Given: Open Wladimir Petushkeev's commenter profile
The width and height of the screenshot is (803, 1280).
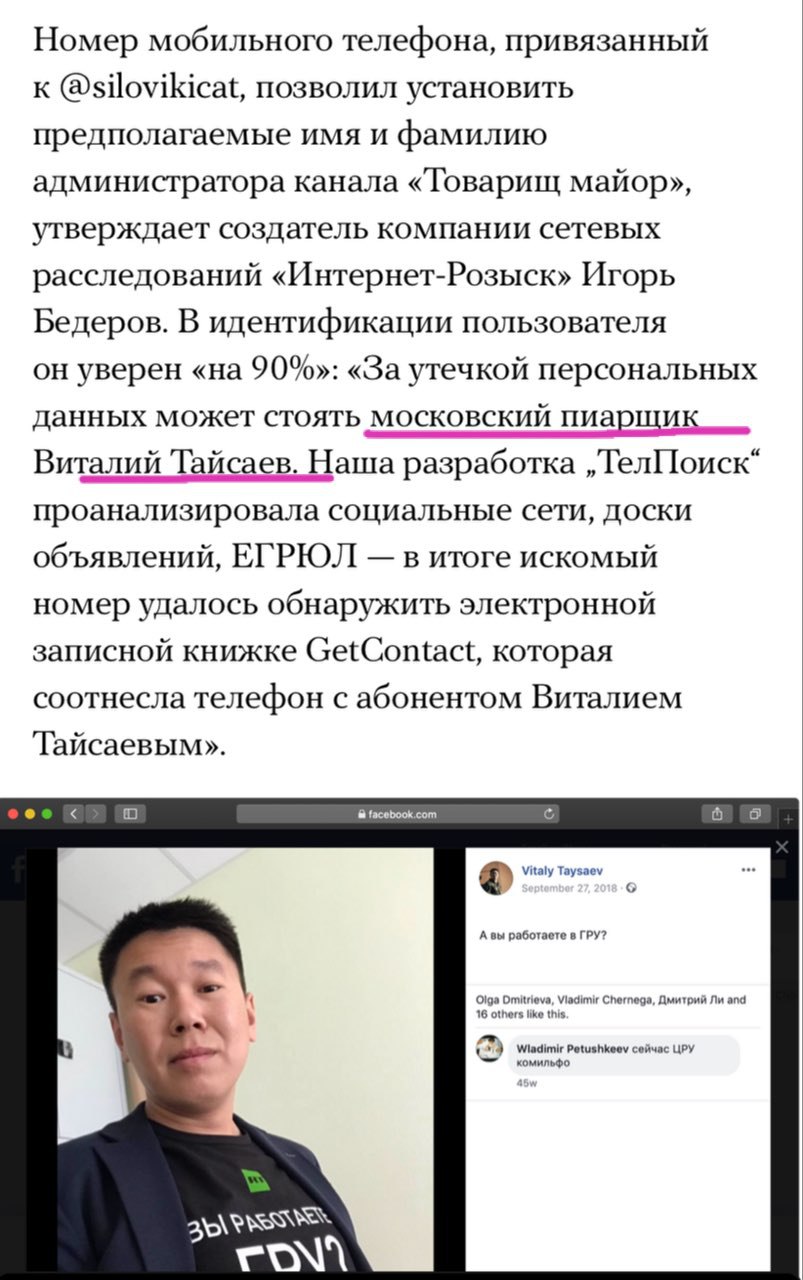Looking at the screenshot, I should point(572,1048).
